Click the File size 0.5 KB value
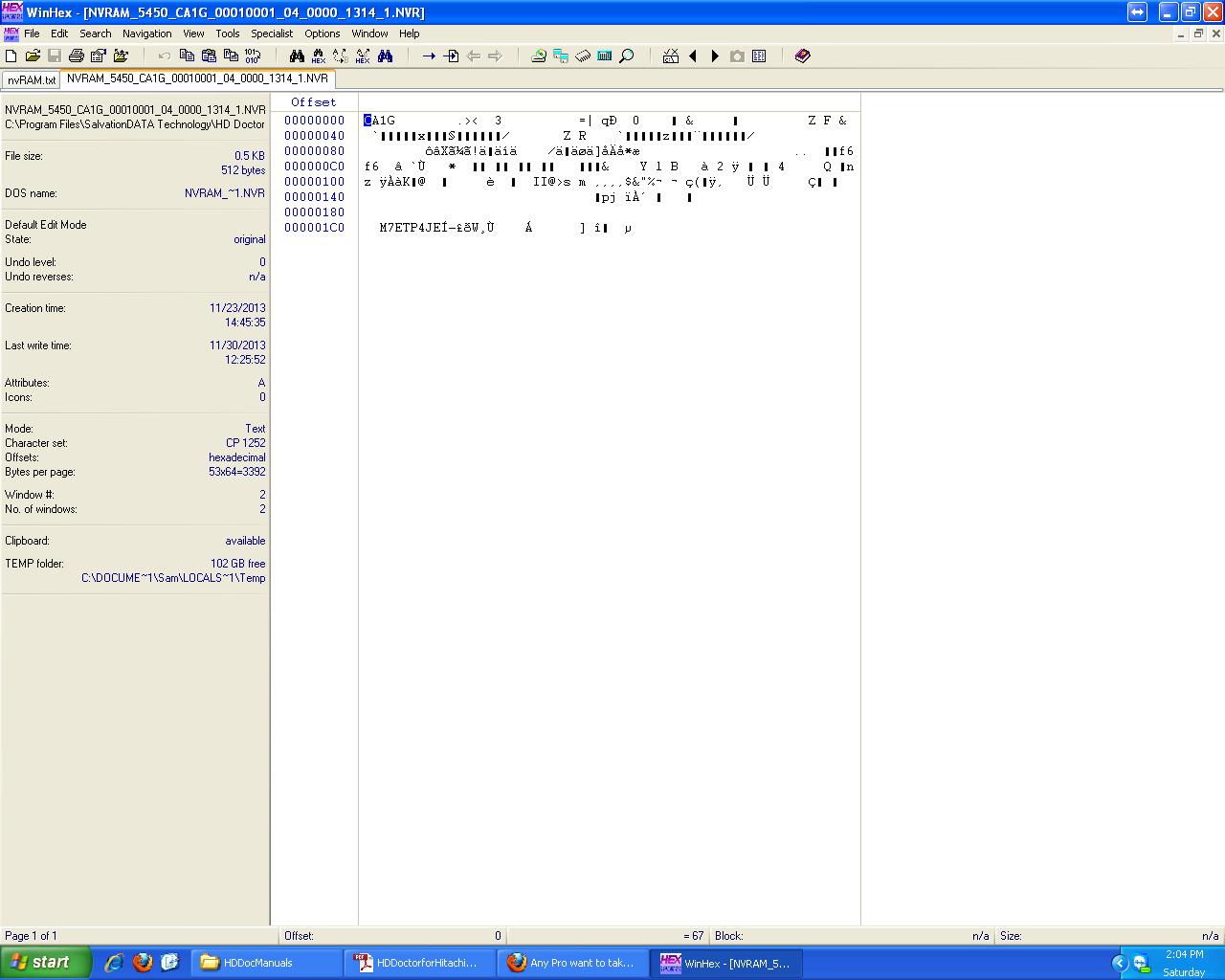Viewport: 1225px width, 980px height. click(x=250, y=156)
